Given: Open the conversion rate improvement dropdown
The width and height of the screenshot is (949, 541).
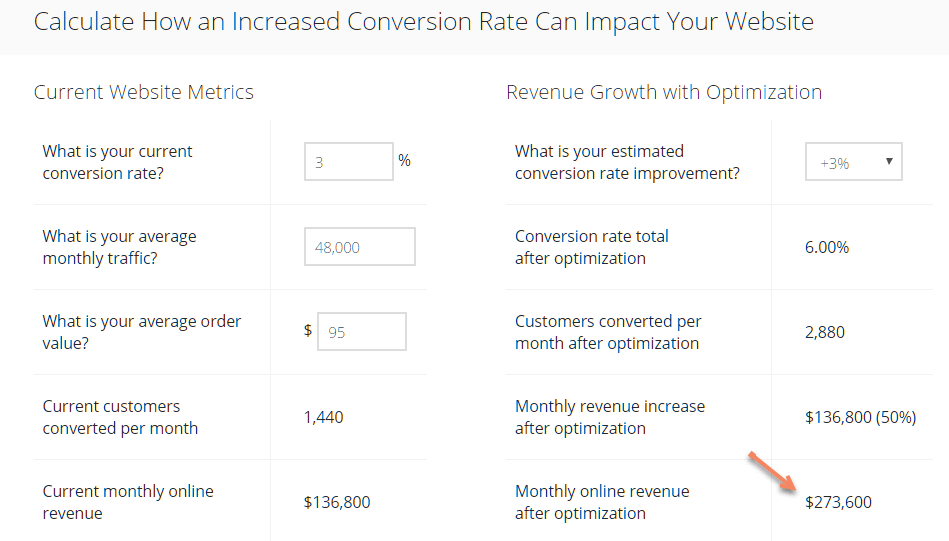Looking at the screenshot, I should point(853,162).
